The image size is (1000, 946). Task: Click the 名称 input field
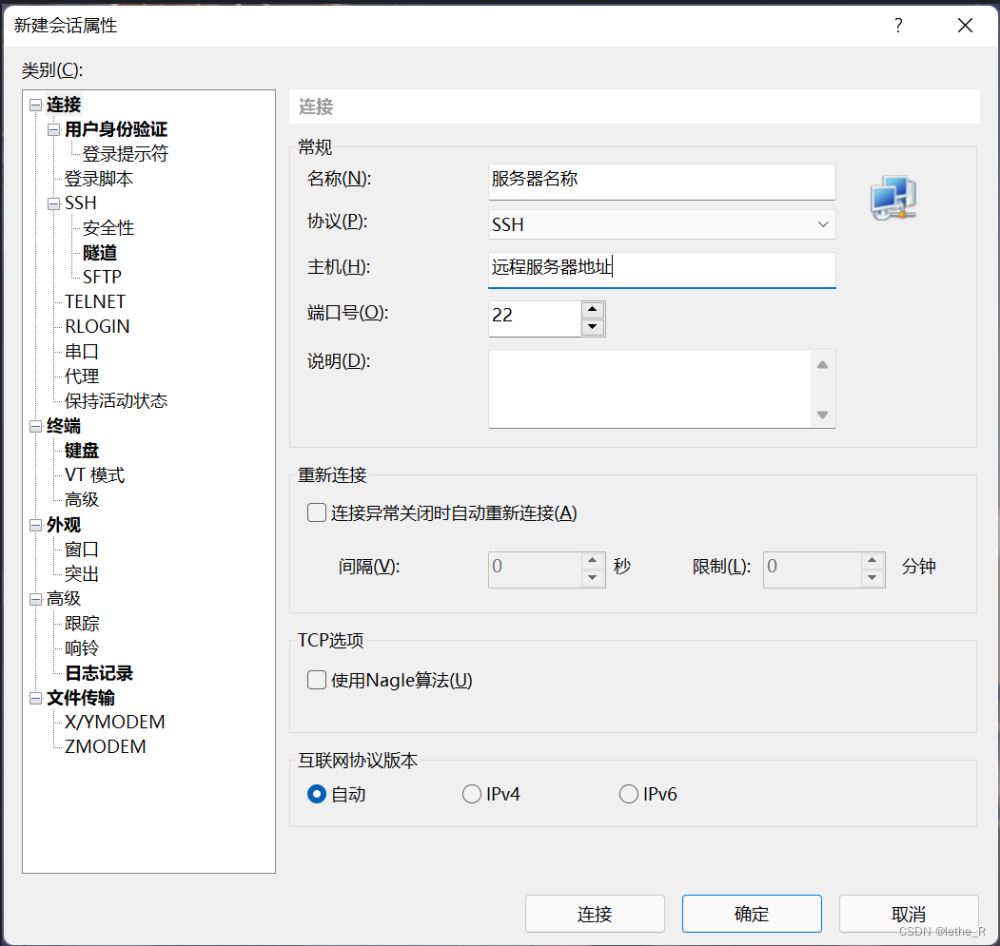click(661, 182)
